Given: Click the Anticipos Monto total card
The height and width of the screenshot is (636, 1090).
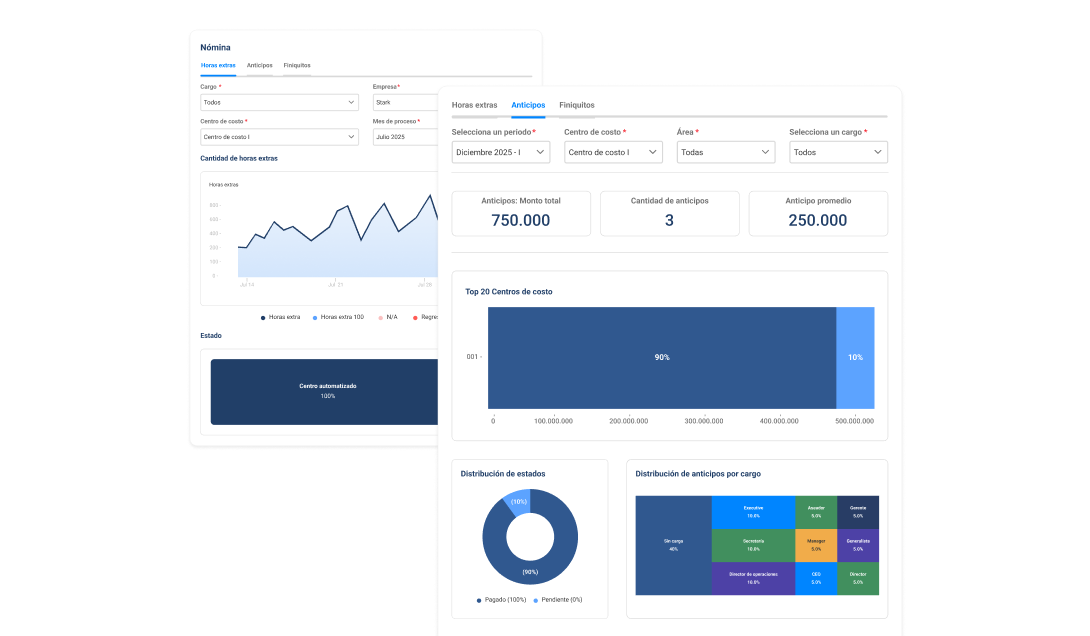Looking at the screenshot, I should point(521,213).
